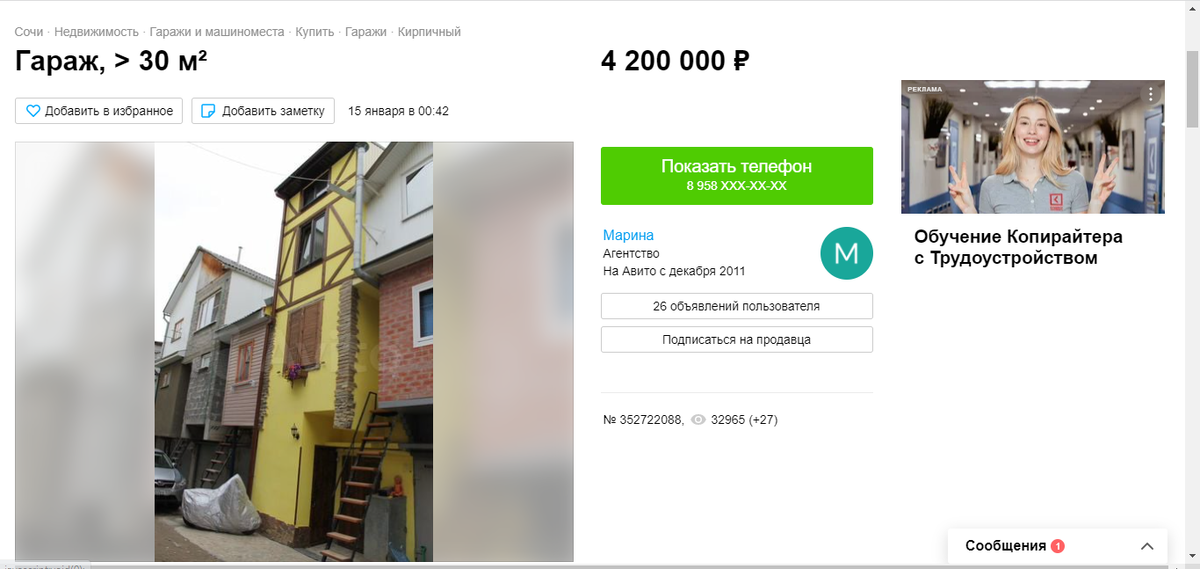Open 26 объявлений пользователя
This screenshot has height=569, width=1200.
[737, 306]
